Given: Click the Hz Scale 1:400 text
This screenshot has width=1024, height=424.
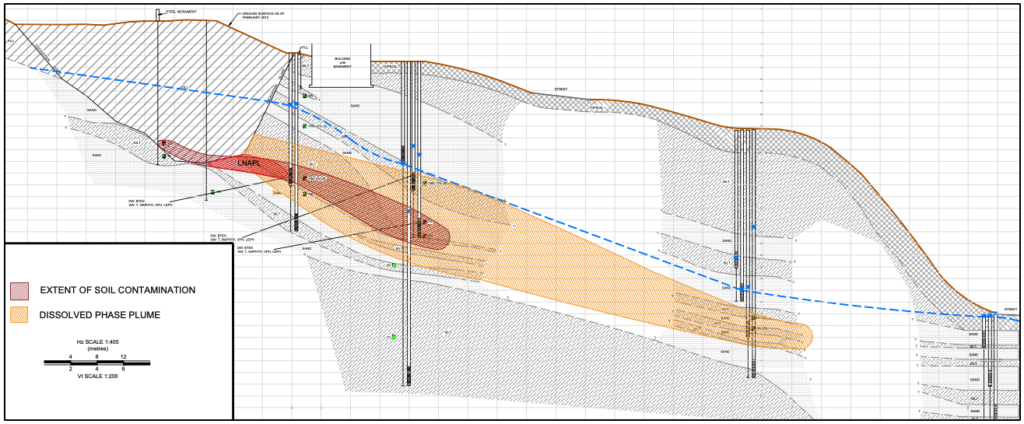Looking at the screenshot, I should point(96,343).
